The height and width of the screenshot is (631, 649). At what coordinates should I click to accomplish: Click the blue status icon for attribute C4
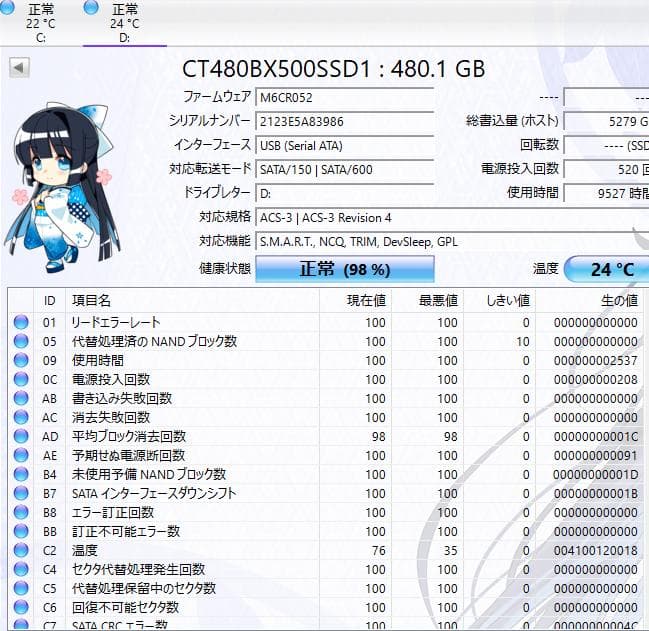[21, 569]
